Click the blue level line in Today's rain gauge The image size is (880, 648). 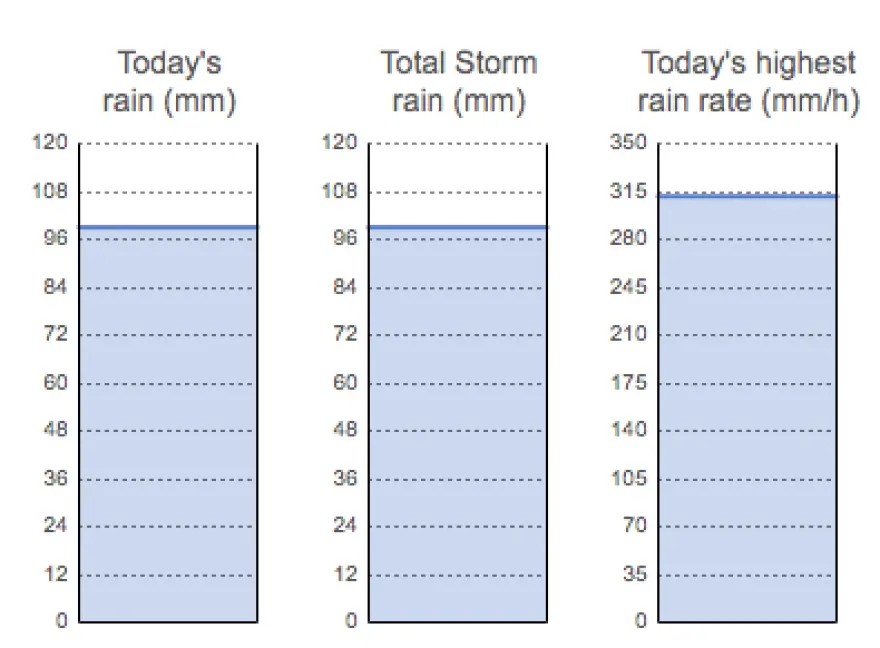[169, 227]
